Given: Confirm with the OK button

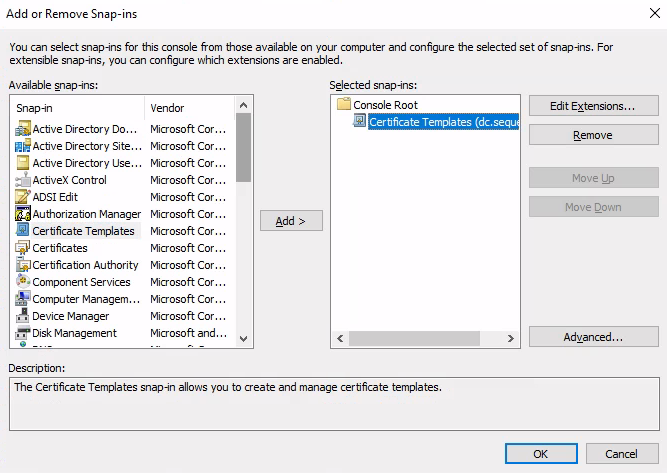Looking at the screenshot, I should (541, 454).
